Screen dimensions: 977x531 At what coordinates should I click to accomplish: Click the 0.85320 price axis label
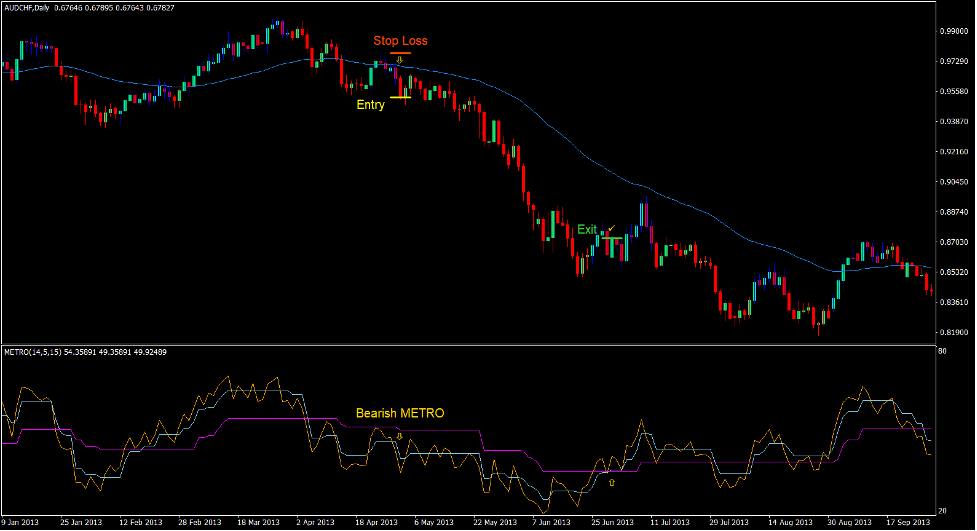pos(954,272)
